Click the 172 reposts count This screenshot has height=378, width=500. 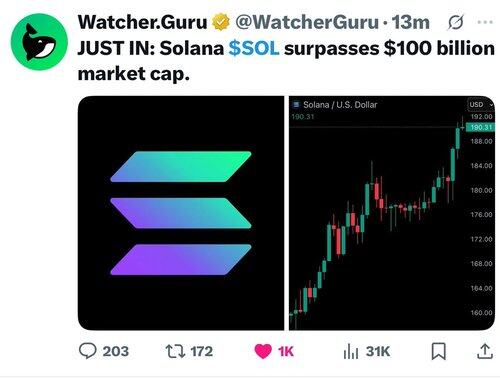[x=201, y=351]
